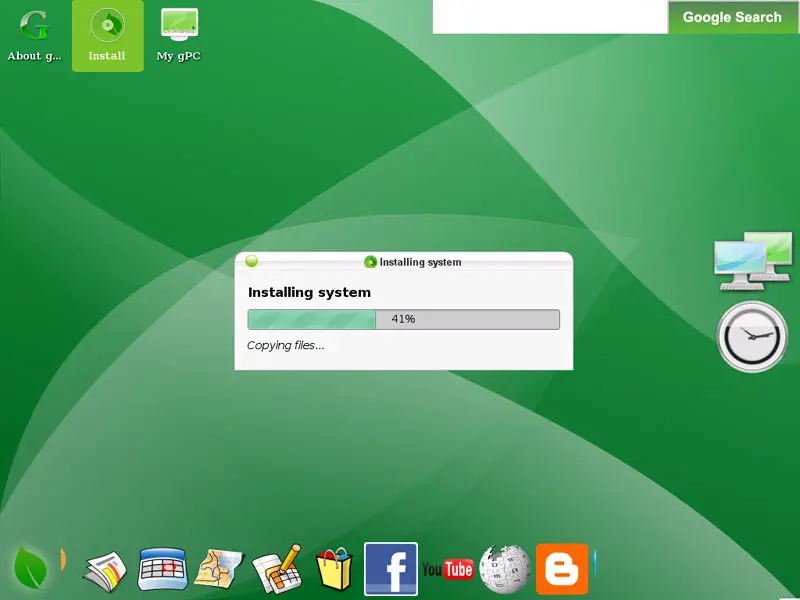800x600 pixels.
Task: Click the 'Copying files...' status text
Action: coord(285,345)
